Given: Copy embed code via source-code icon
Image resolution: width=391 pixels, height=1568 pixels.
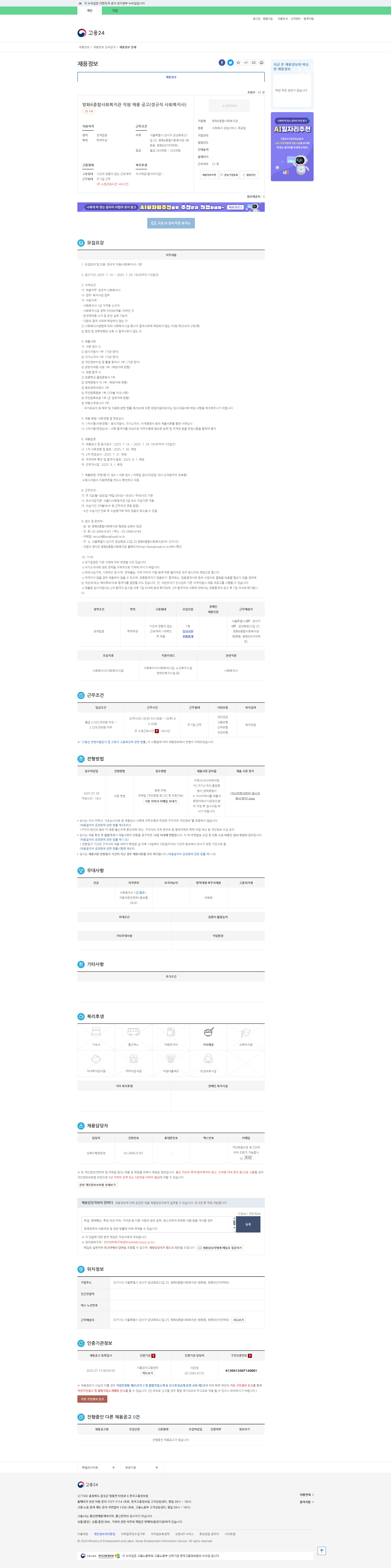Looking at the screenshot, I should pos(246,63).
